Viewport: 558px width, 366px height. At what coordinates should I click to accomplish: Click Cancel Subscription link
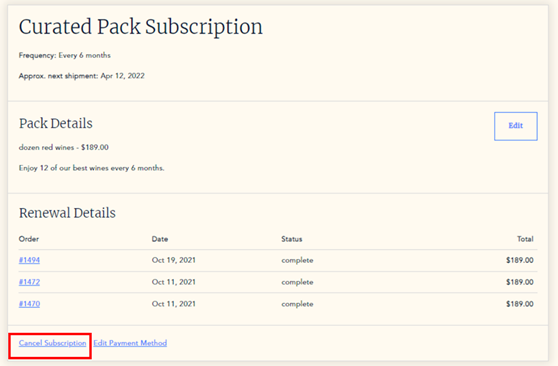pos(52,343)
